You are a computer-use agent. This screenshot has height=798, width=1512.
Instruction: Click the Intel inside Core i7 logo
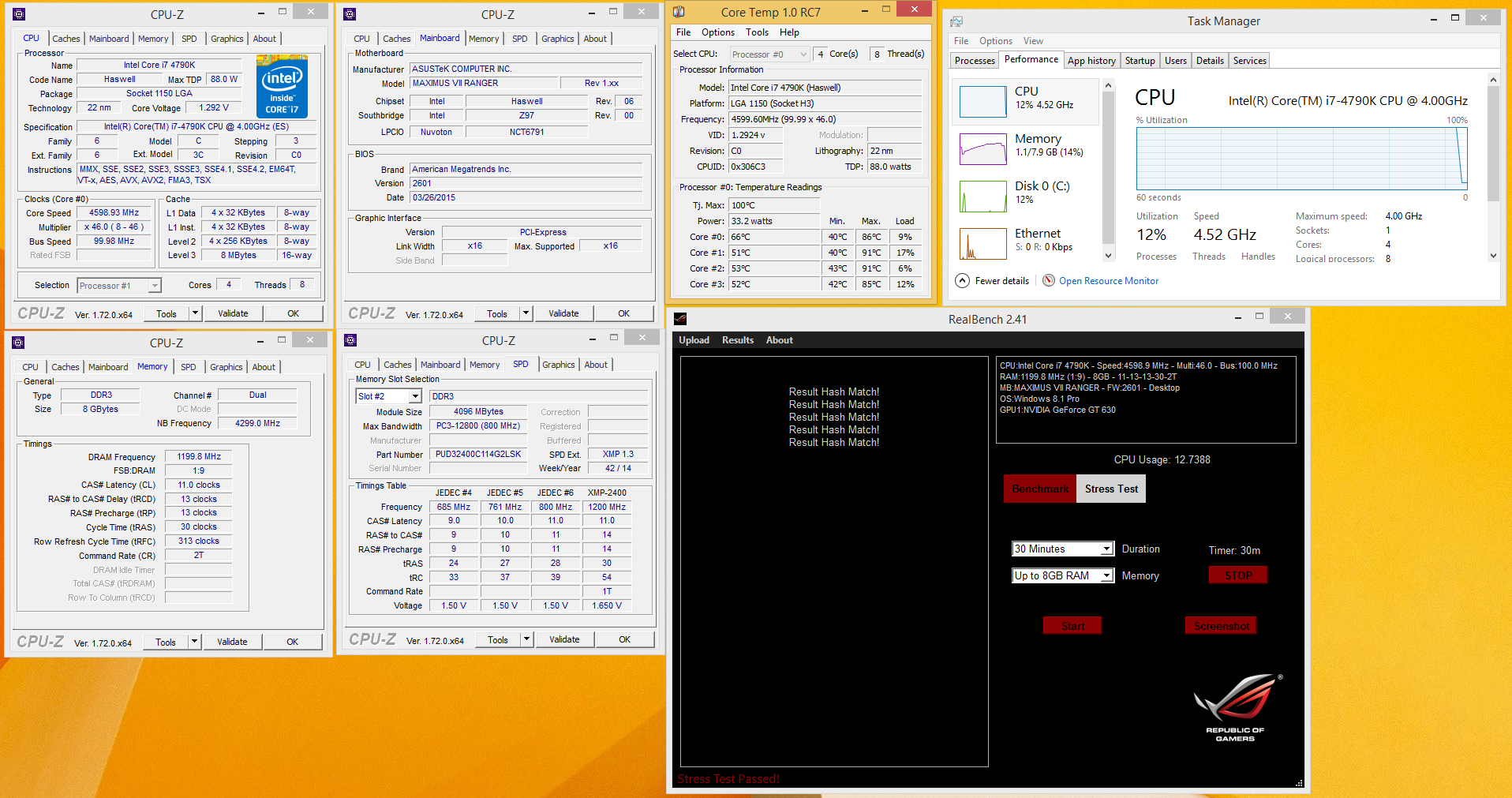(282, 86)
